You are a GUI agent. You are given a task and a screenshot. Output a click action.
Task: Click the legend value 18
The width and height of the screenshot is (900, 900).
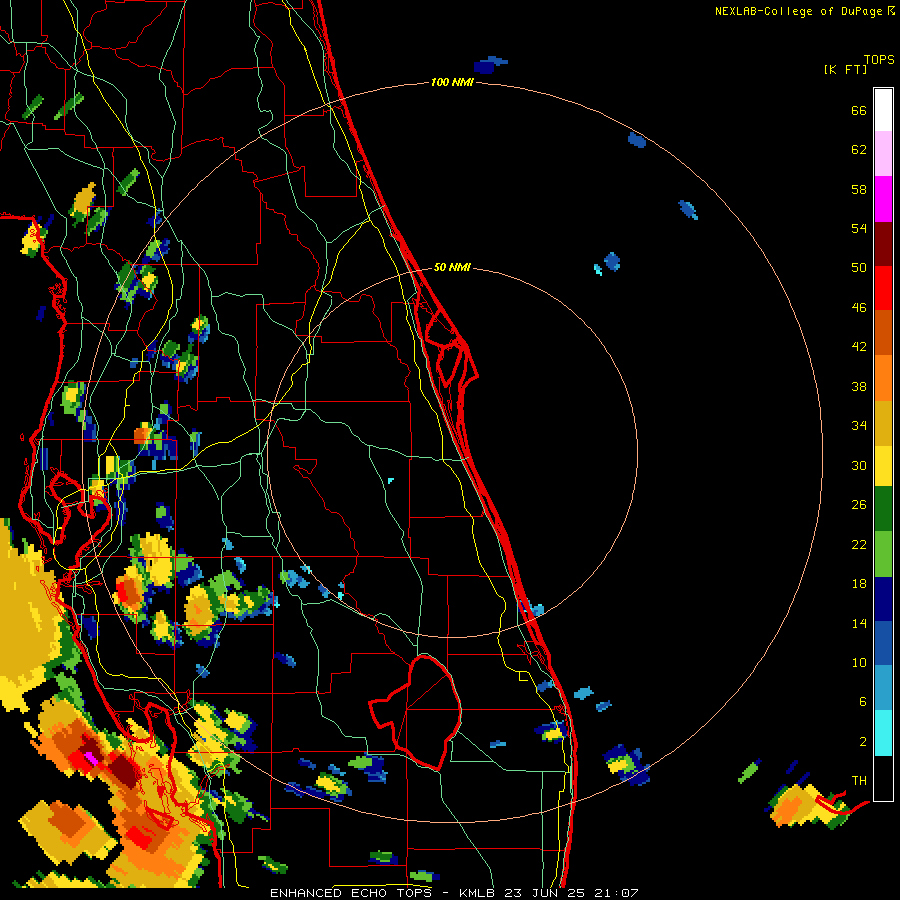(859, 584)
